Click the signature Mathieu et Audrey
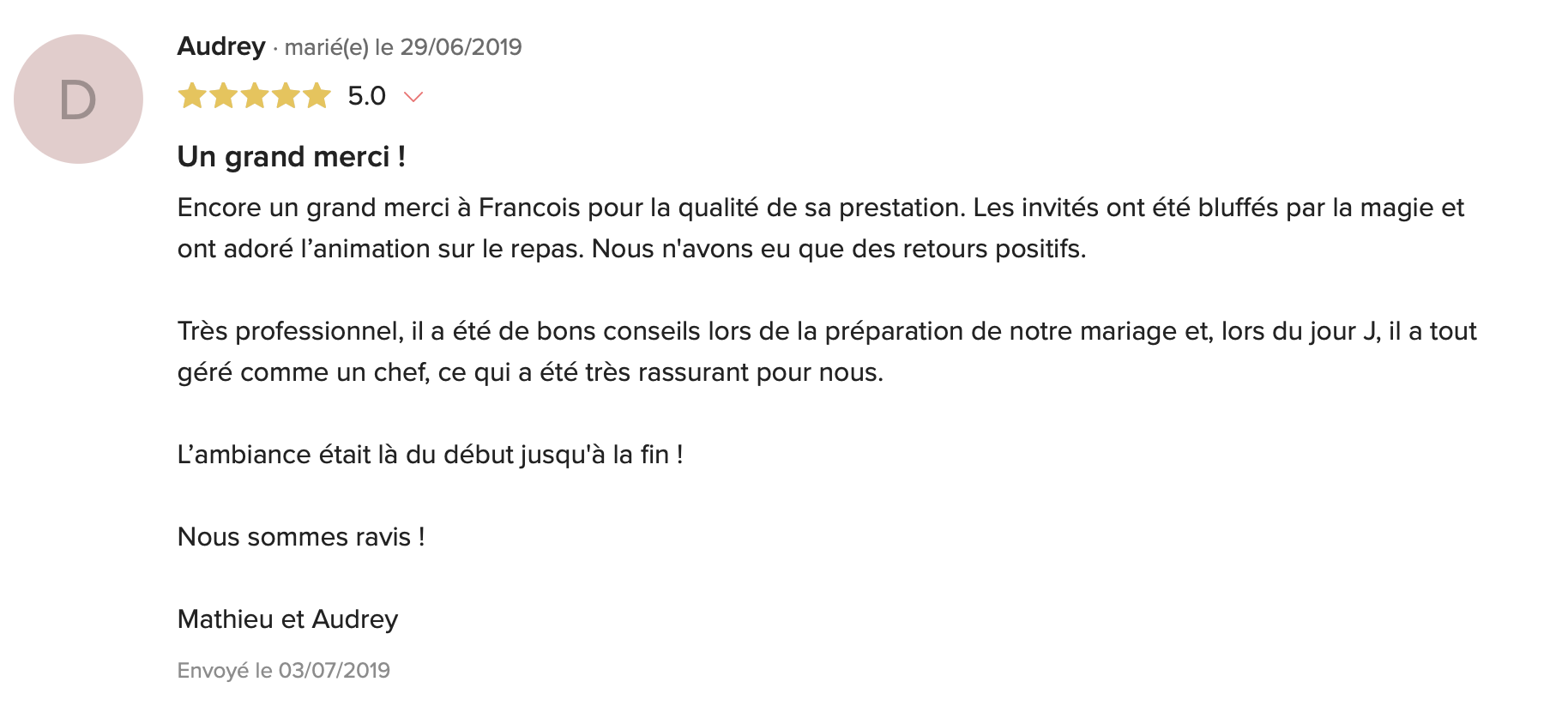This screenshot has height=712, width=1568. 287,619
